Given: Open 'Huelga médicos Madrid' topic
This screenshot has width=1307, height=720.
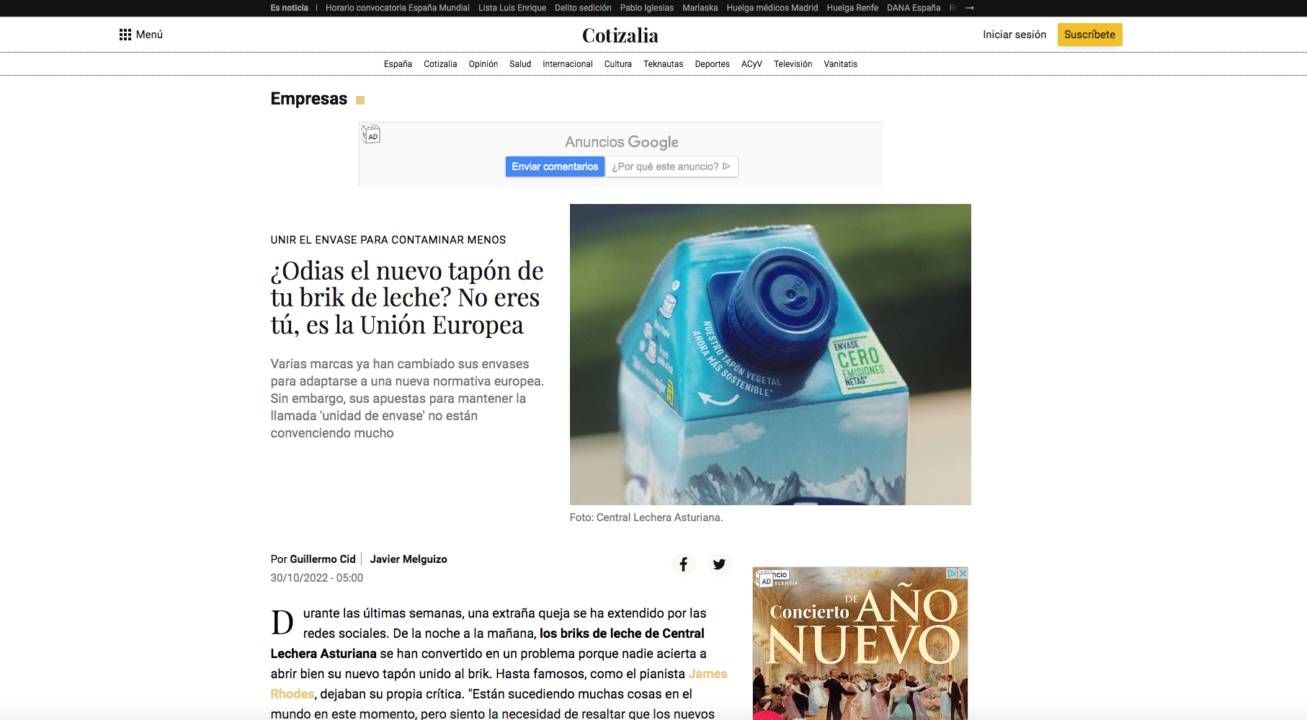Looking at the screenshot, I should coord(772,8).
